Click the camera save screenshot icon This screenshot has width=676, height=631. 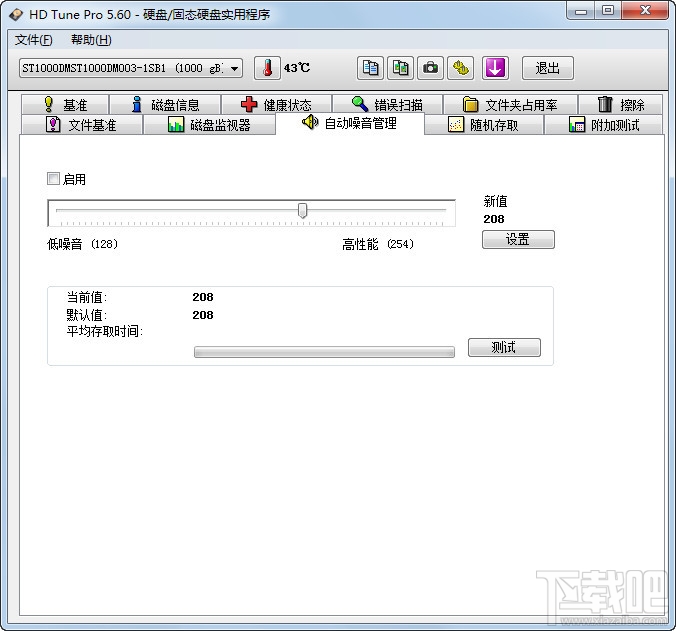430,68
